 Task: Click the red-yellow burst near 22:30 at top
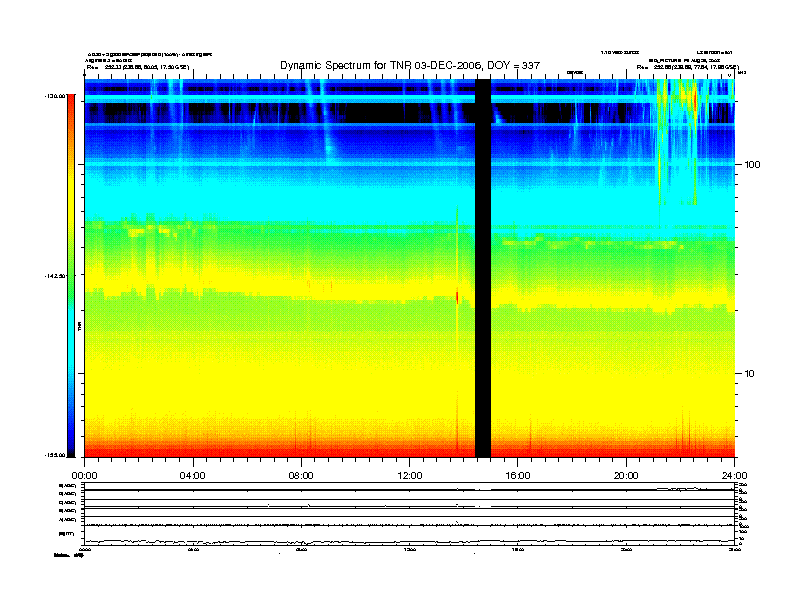tap(695, 101)
